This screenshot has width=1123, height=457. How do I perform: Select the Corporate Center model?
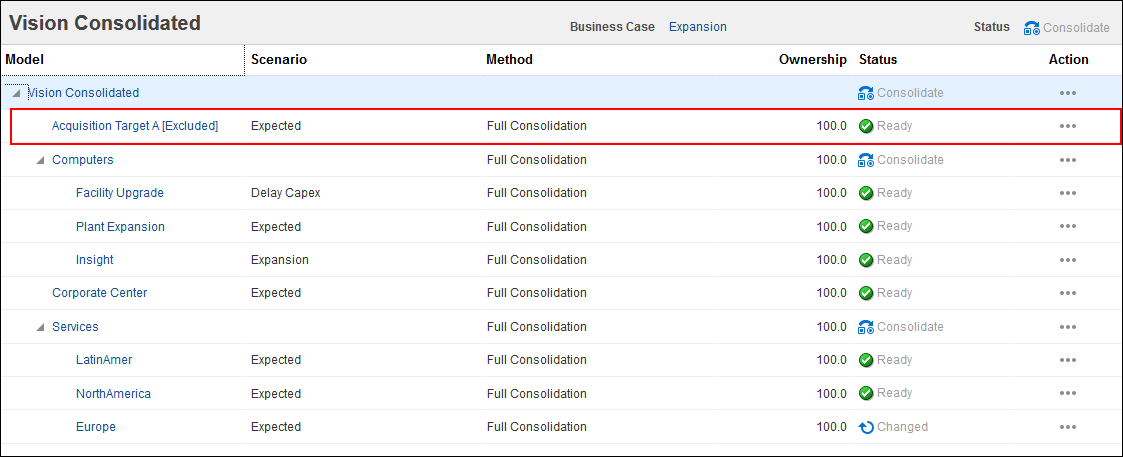pyautogui.click(x=99, y=293)
